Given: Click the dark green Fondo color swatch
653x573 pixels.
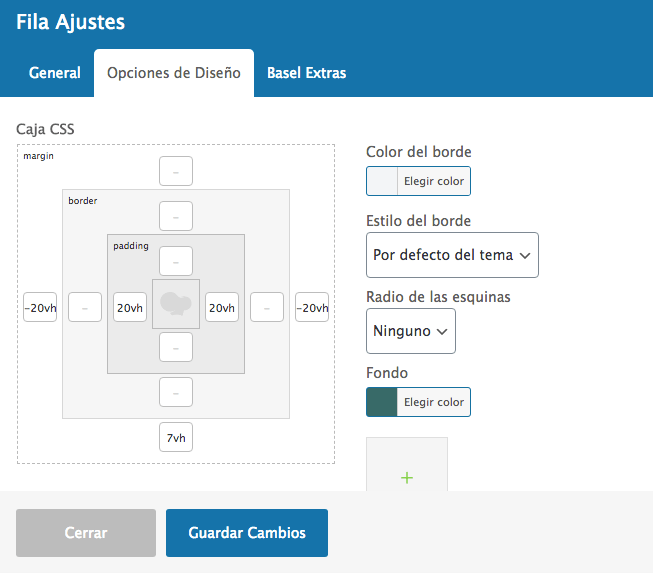Looking at the screenshot, I should click(x=382, y=402).
